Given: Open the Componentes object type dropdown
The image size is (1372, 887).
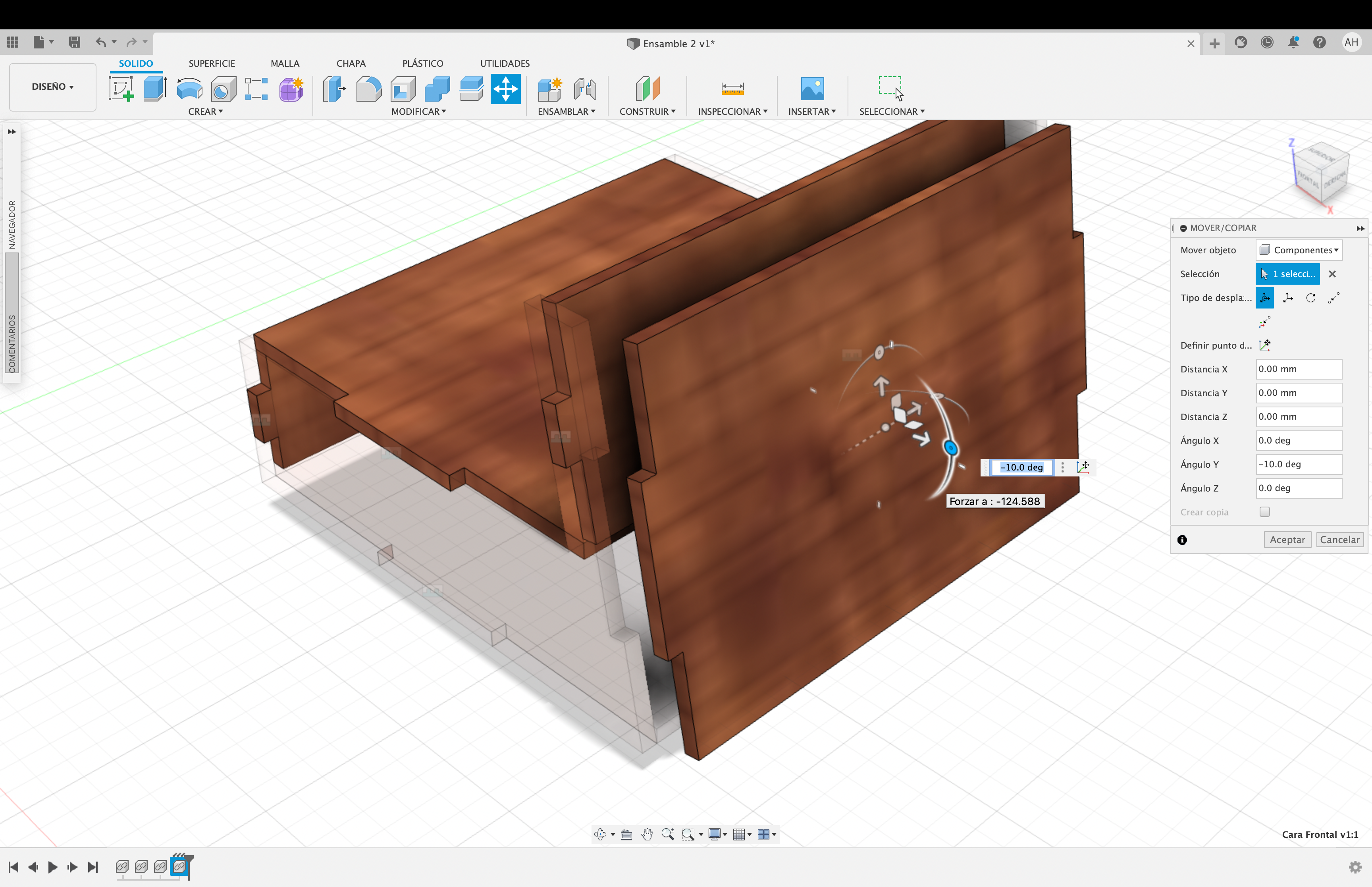Looking at the screenshot, I should 1299,250.
